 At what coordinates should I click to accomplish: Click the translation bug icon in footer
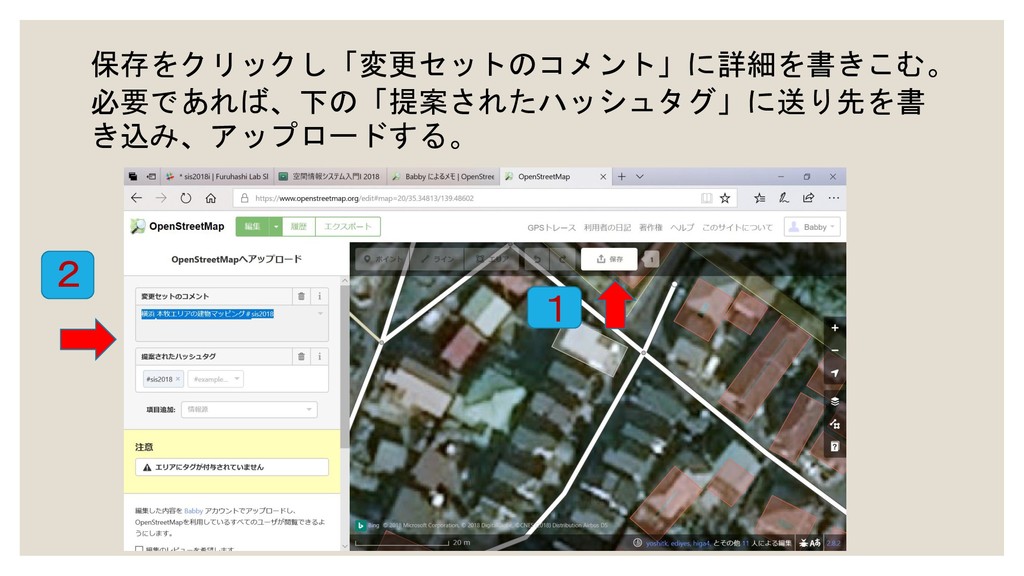[810, 543]
